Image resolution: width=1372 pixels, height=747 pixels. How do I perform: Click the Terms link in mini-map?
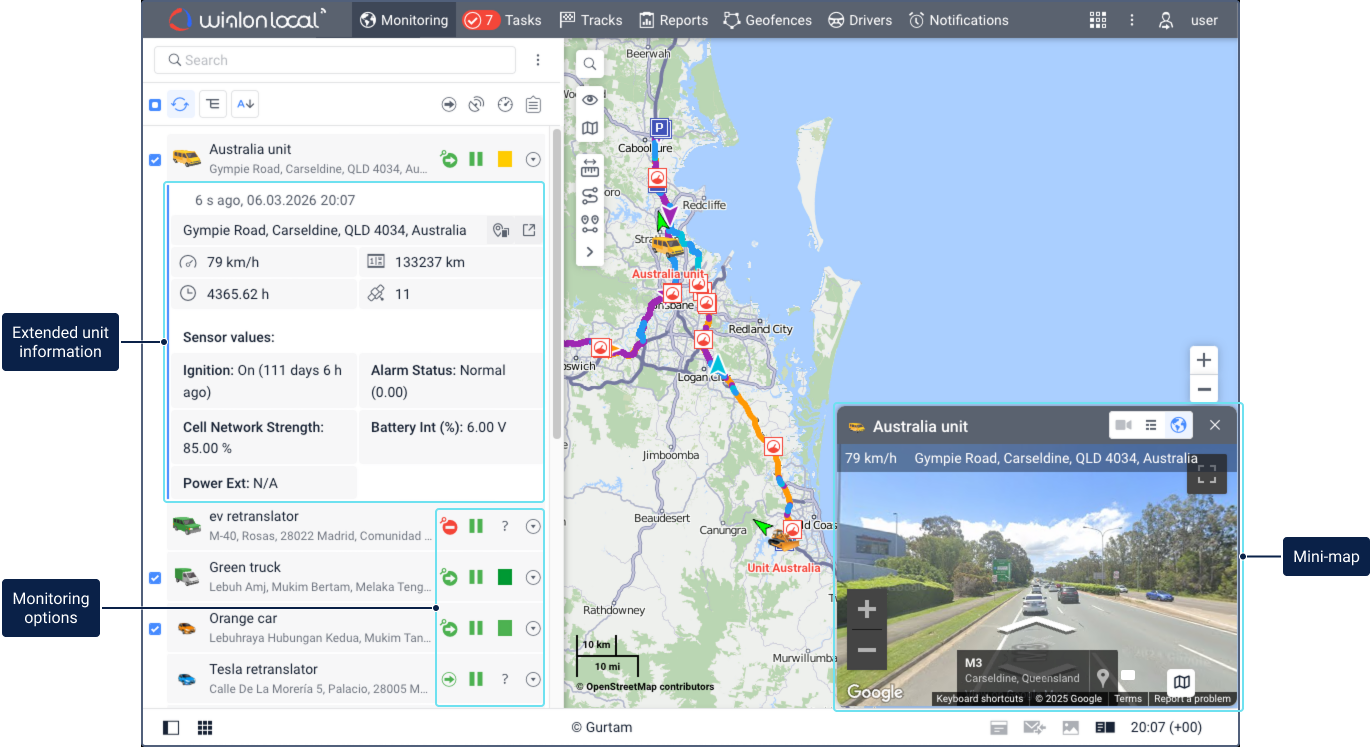pos(1127,699)
